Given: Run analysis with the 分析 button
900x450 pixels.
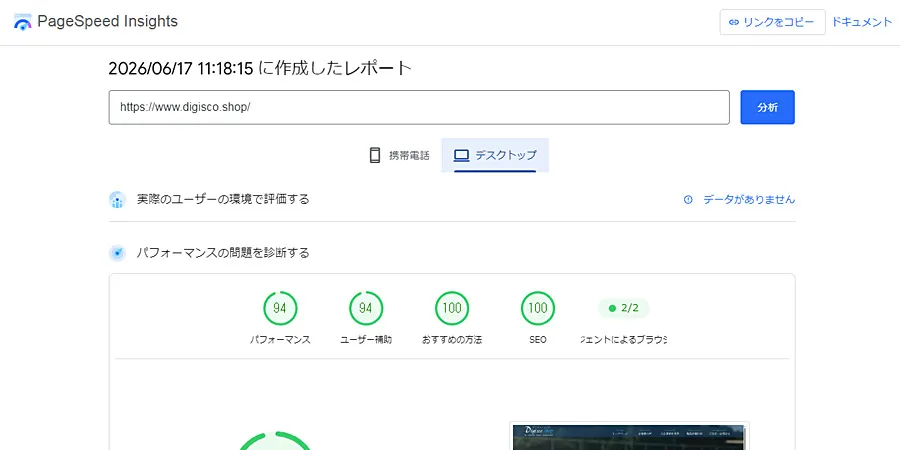Looking at the screenshot, I should pos(767,107).
